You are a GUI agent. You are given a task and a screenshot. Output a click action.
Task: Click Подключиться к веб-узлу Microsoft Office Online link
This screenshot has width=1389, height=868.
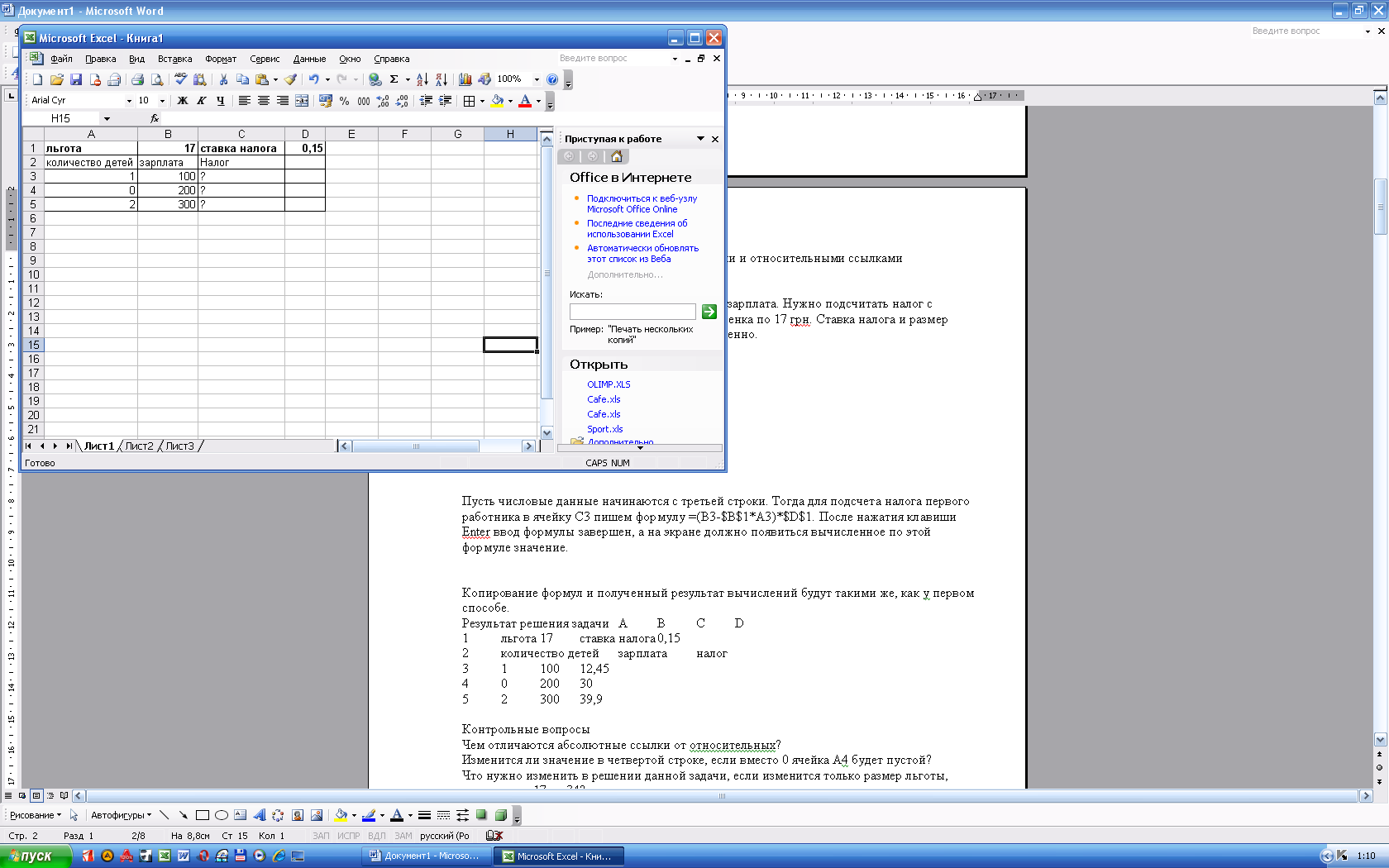(642, 203)
